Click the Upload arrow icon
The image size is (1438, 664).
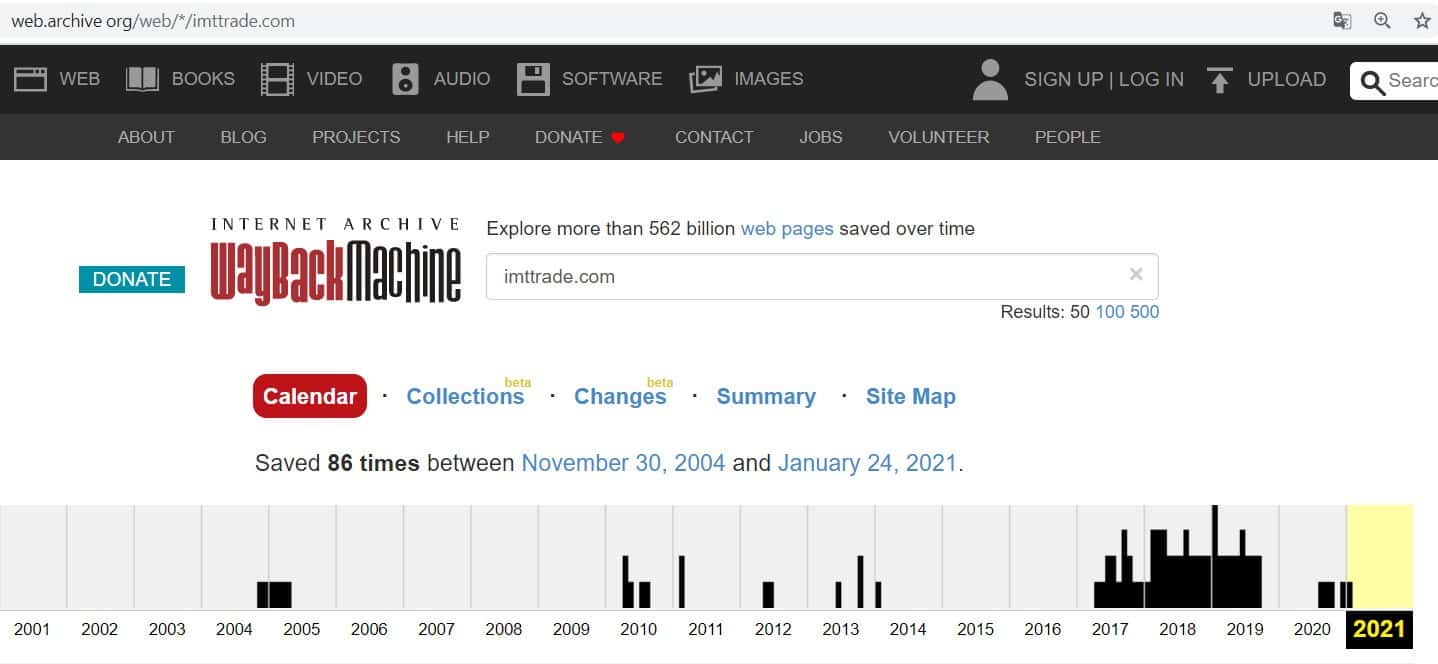[1219, 80]
